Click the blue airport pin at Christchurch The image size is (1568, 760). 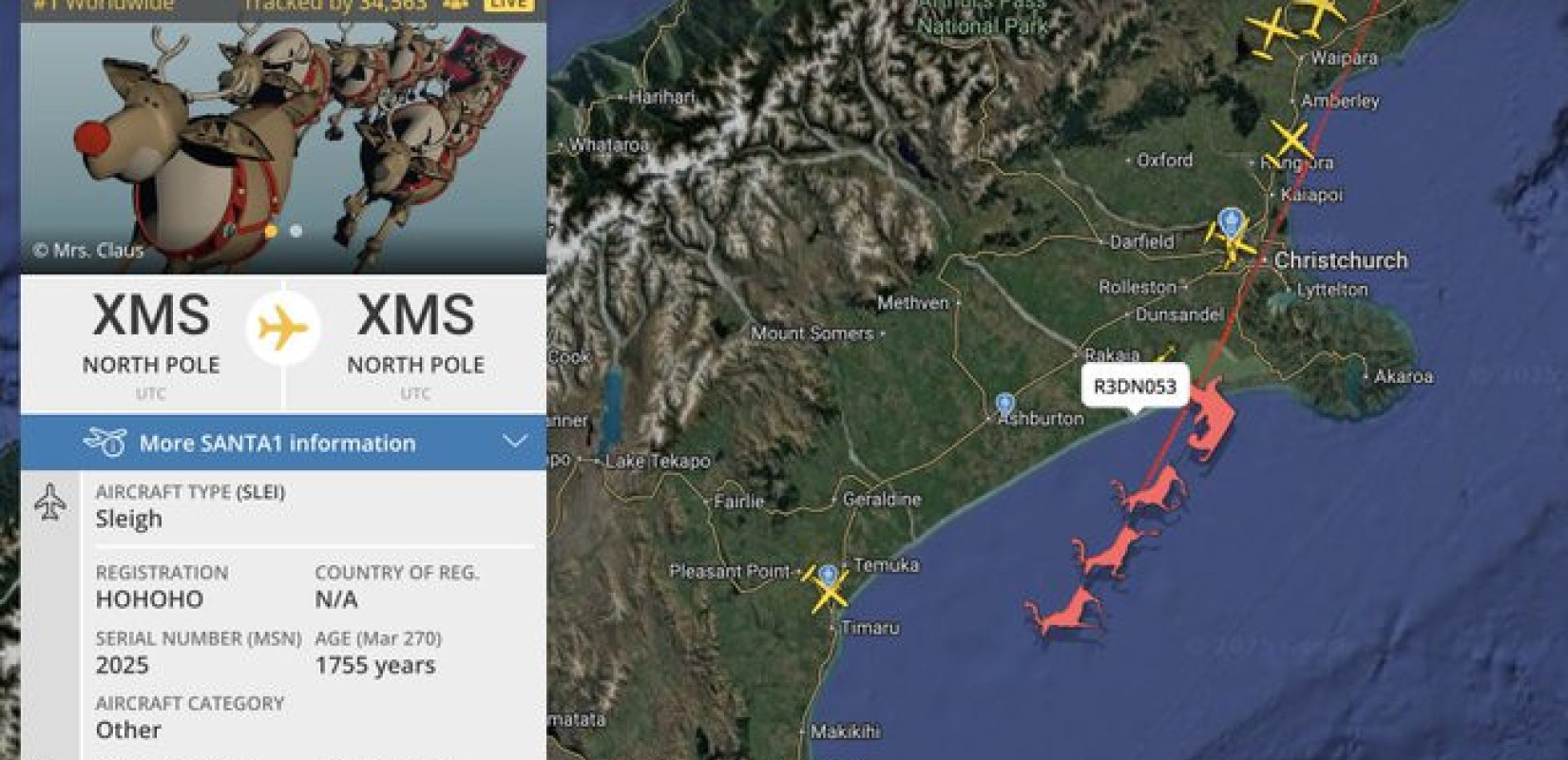coord(1232,223)
